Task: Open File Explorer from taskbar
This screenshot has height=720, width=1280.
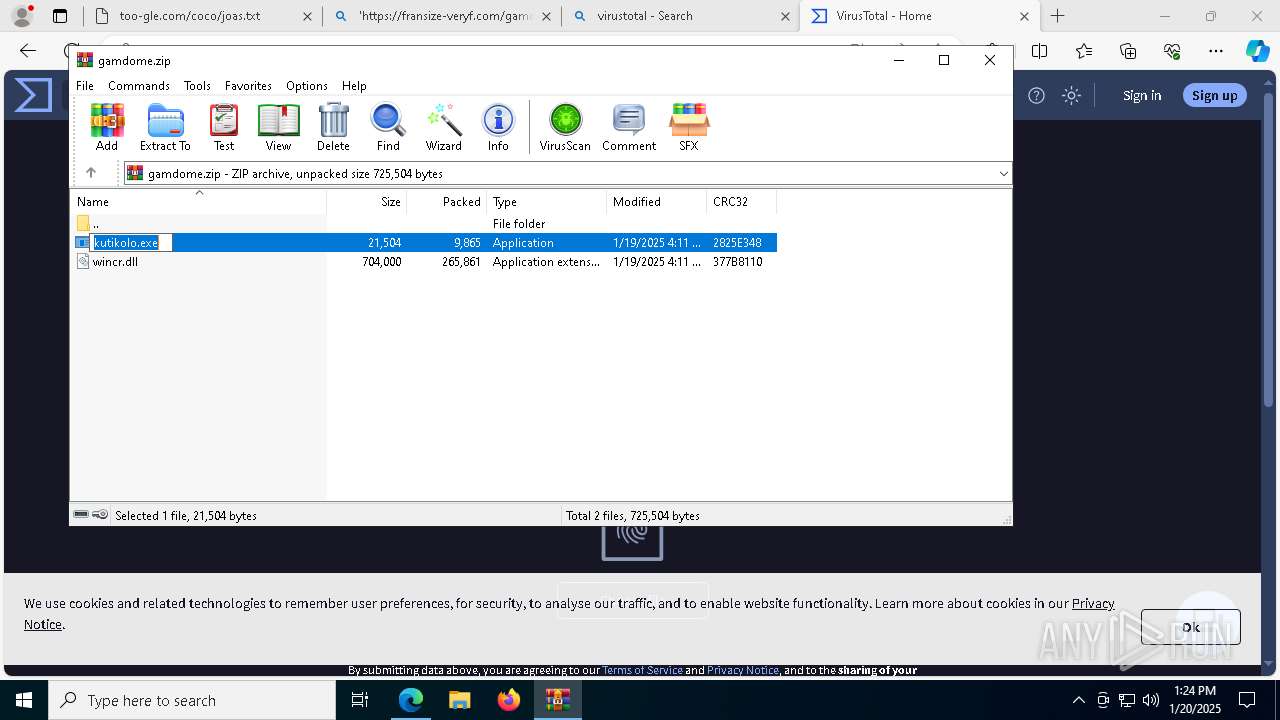Action: click(460, 700)
